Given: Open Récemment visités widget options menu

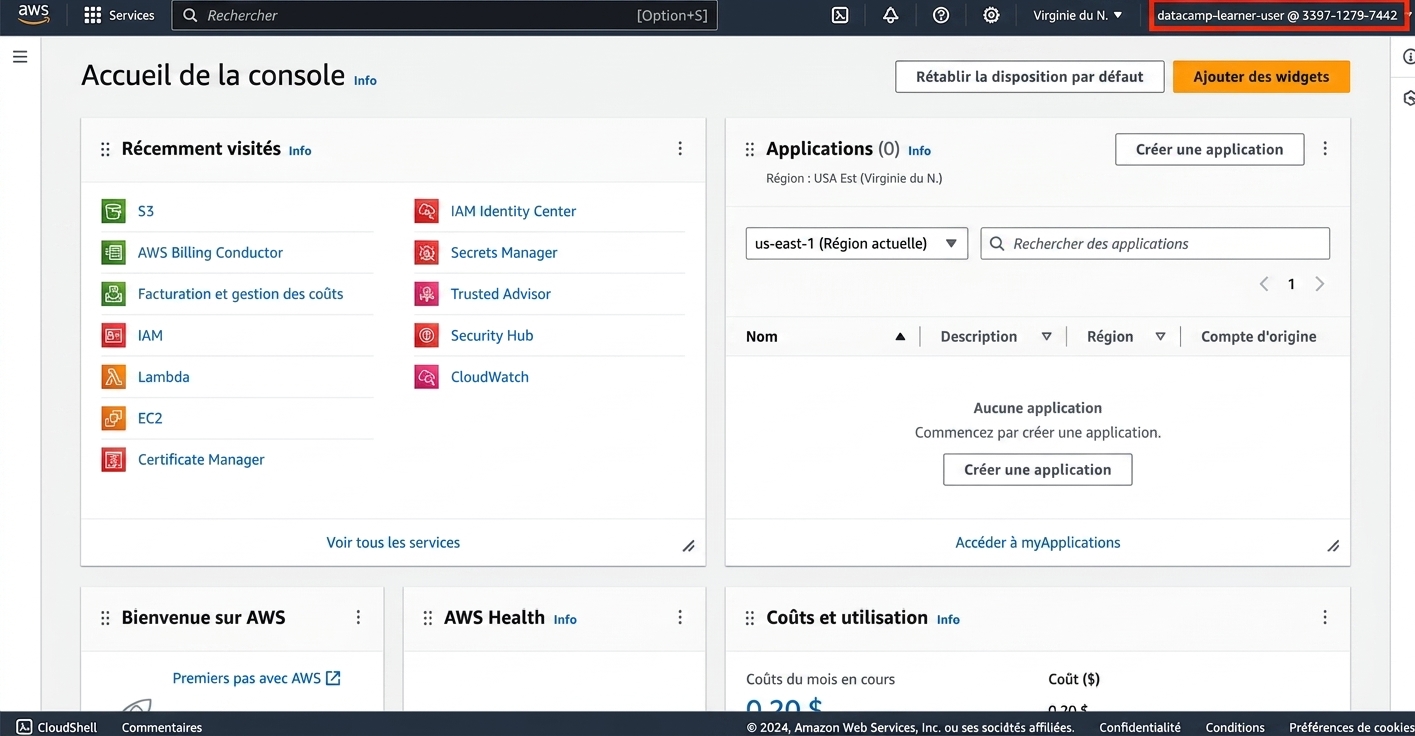Looking at the screenshot, I should (680, 149).
